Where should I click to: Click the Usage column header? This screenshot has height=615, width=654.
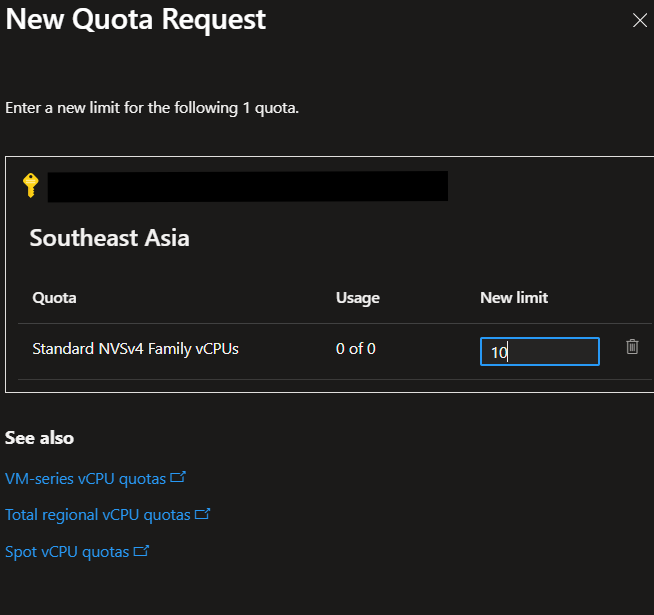[357, 297]
